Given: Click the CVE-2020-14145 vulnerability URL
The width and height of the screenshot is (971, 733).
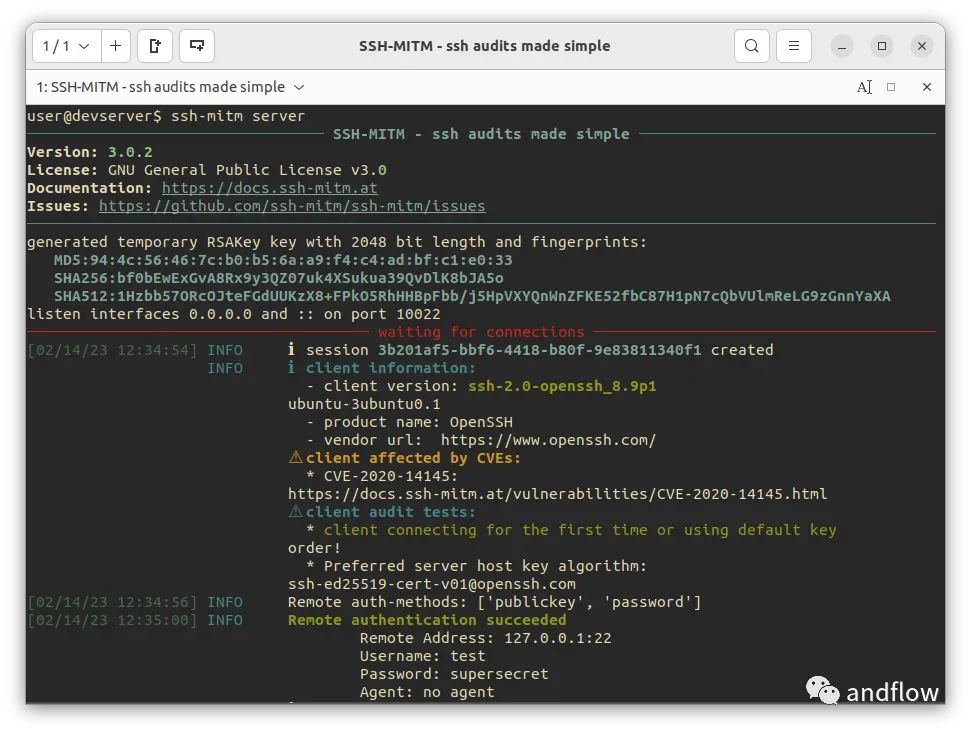Looking at the screenshot, I should 557,493.
